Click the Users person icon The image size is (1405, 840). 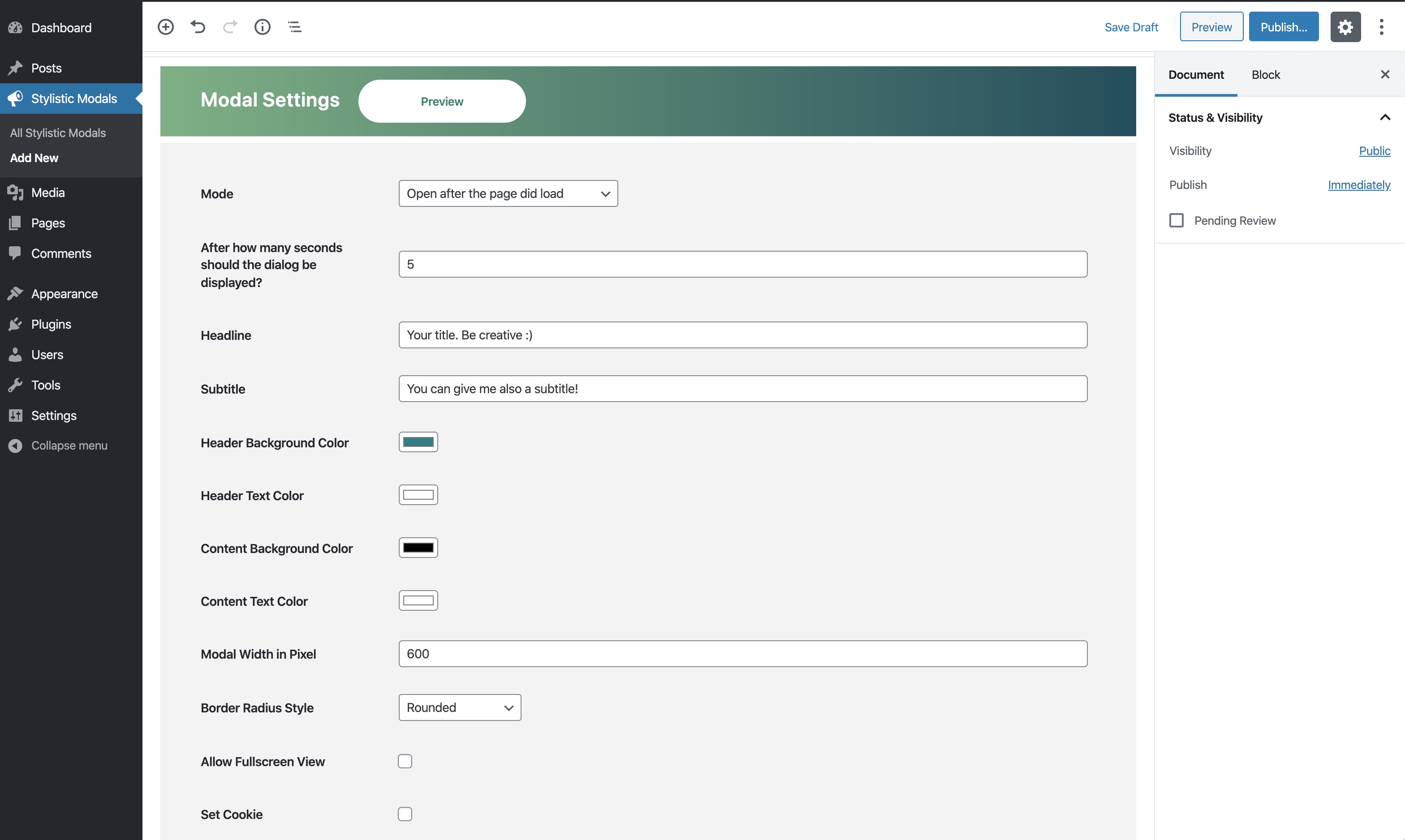point(15,354)
